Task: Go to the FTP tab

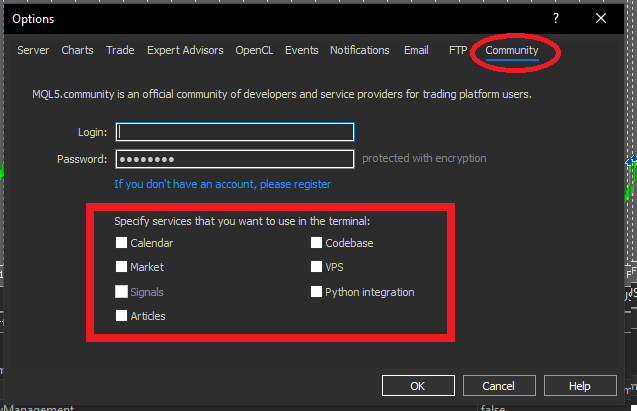Action: click(x=458, y=50)
